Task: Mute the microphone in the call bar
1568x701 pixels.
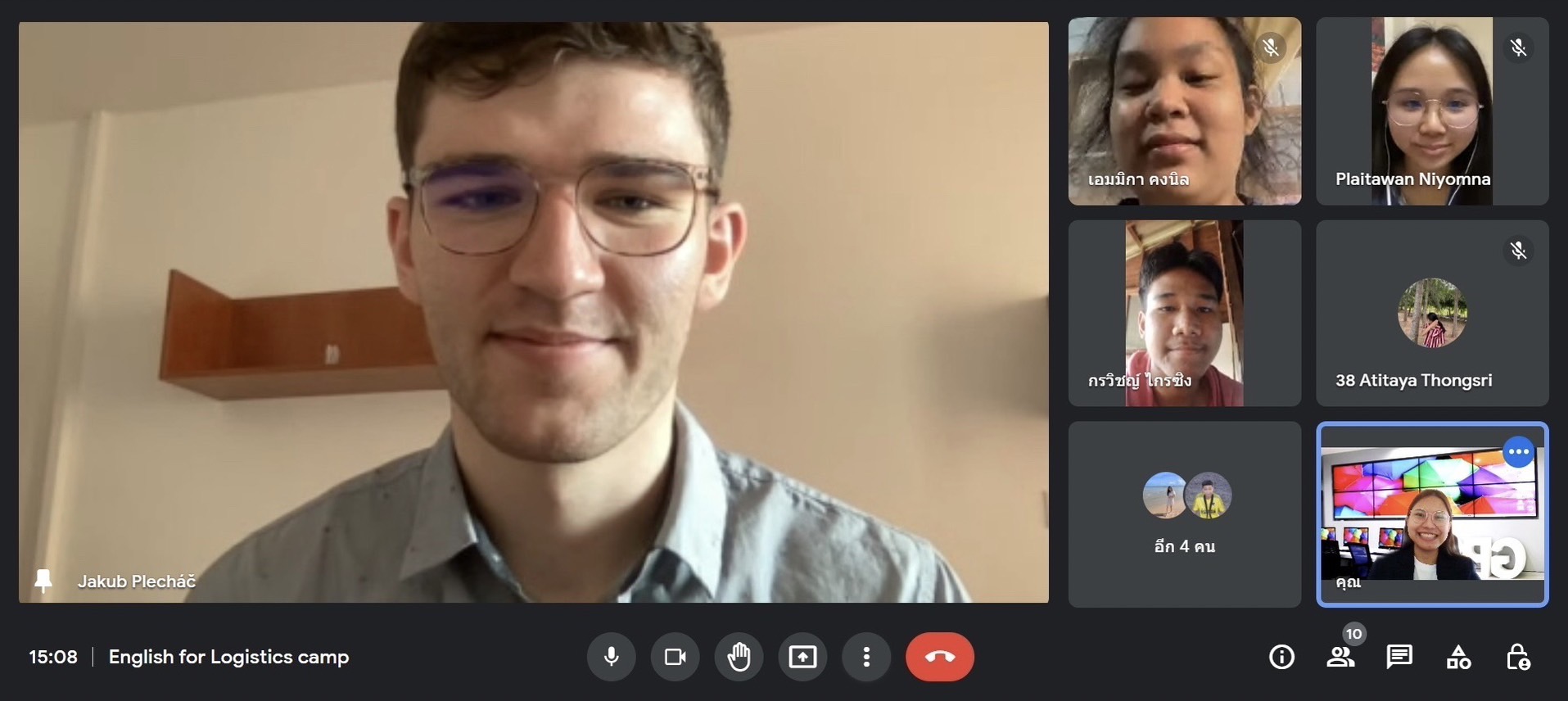Action: point(611,657)
